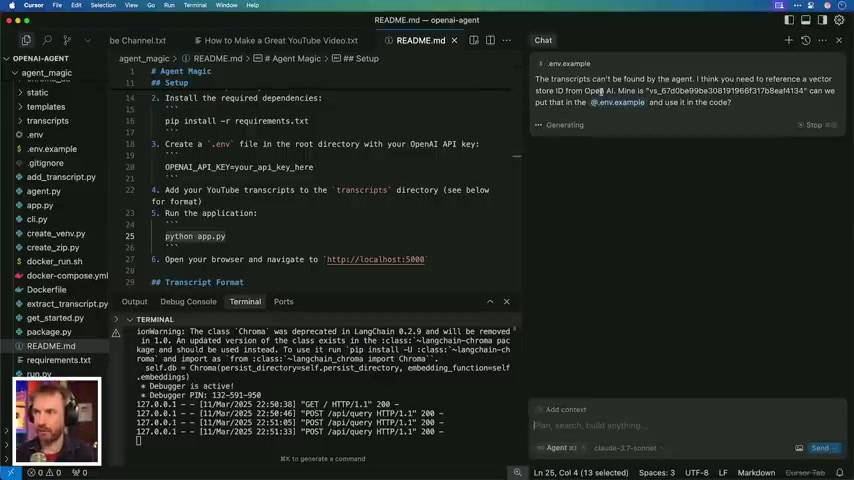Open the .env.example file in explorer

tap(52, 149)
